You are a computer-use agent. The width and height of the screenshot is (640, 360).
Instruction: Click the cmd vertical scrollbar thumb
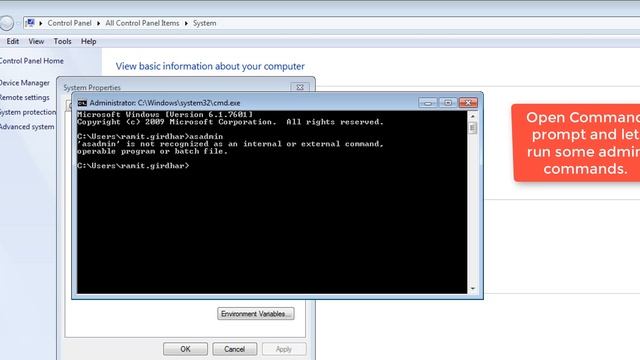(473, 128)
